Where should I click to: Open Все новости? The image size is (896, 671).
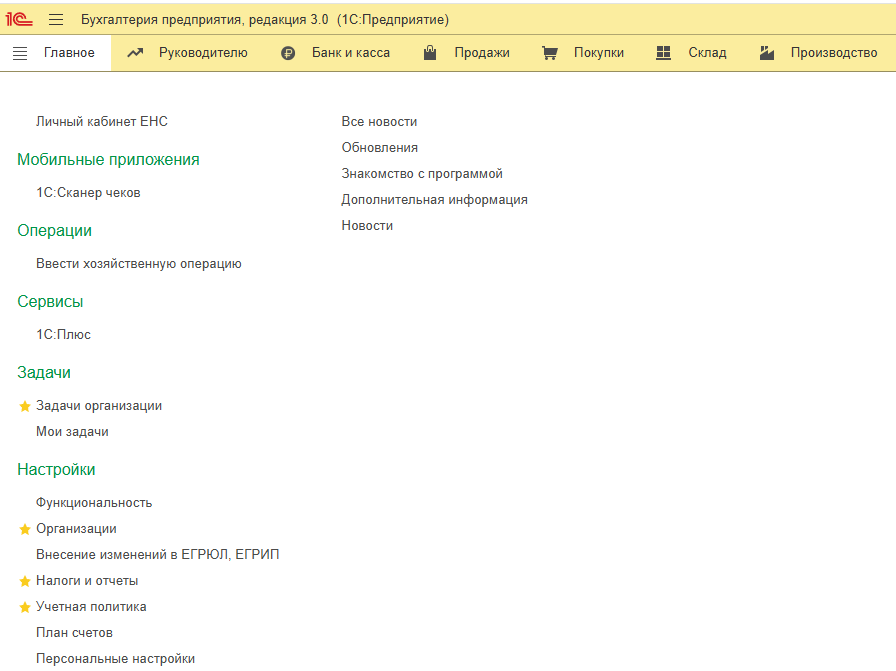(379, 121)
